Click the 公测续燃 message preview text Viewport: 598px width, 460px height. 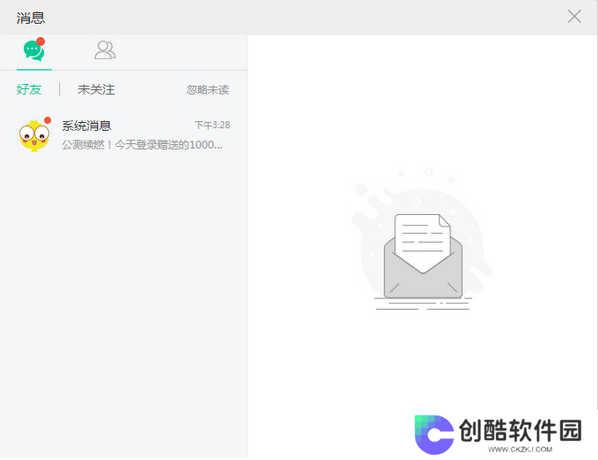142,145
